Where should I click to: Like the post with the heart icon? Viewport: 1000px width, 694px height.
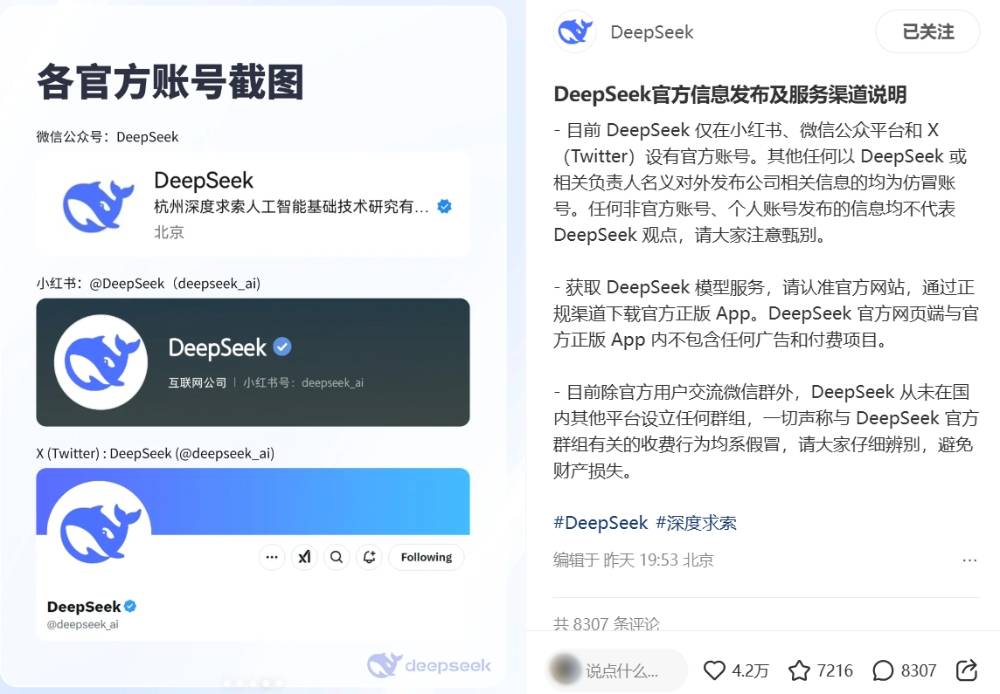(x=714, y=670)
